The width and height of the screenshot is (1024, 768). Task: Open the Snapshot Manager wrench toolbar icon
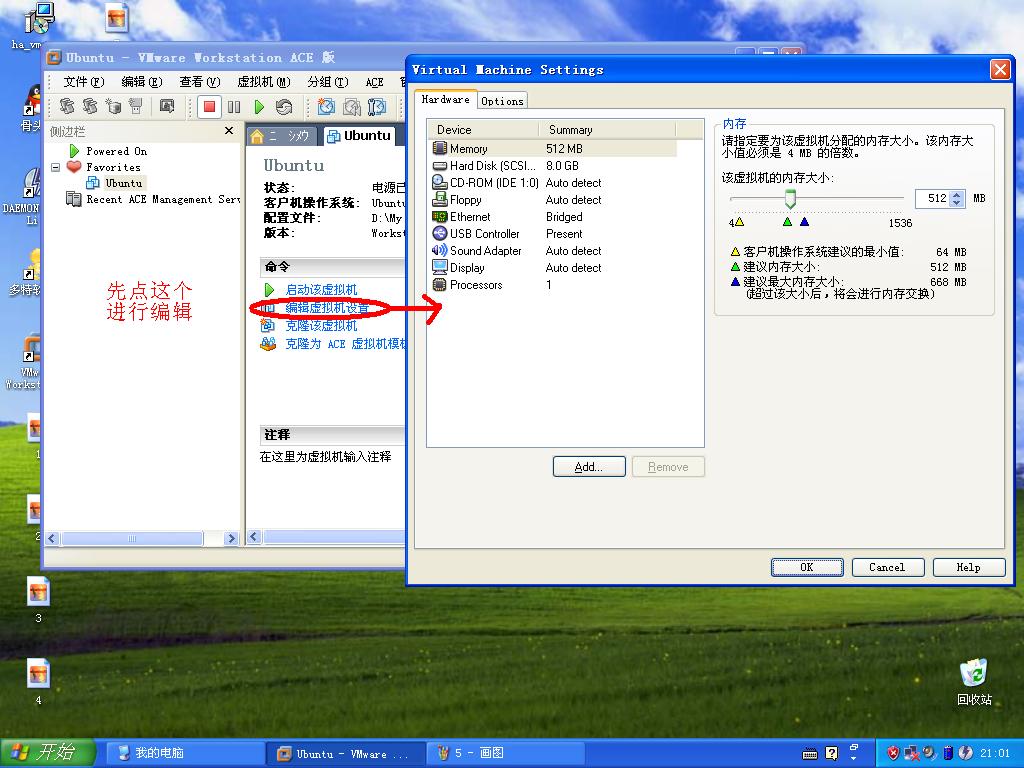(377, 106)
